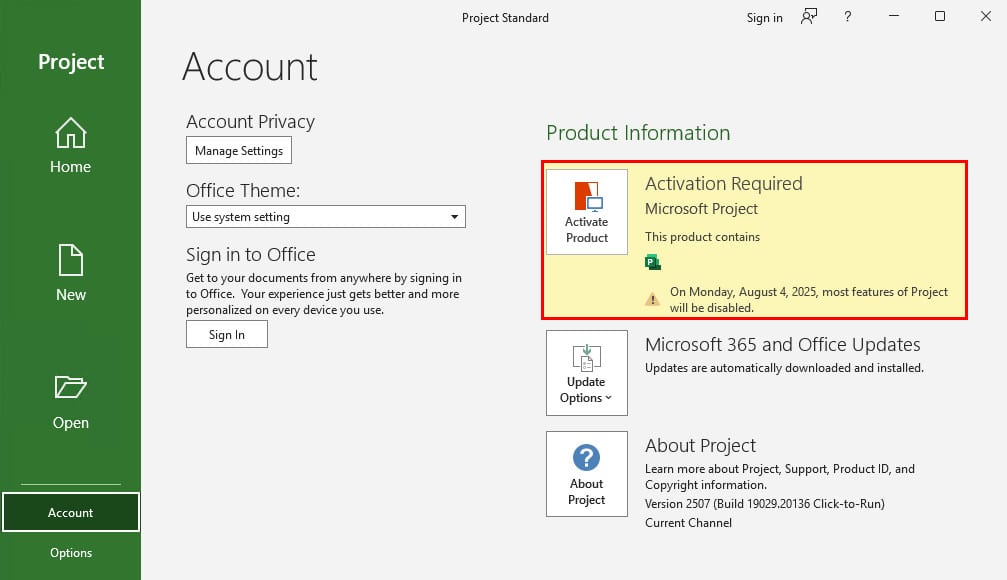Click the Project Standard window title
The width and height of the screenshot is (1007, 580).
(505, 18)
